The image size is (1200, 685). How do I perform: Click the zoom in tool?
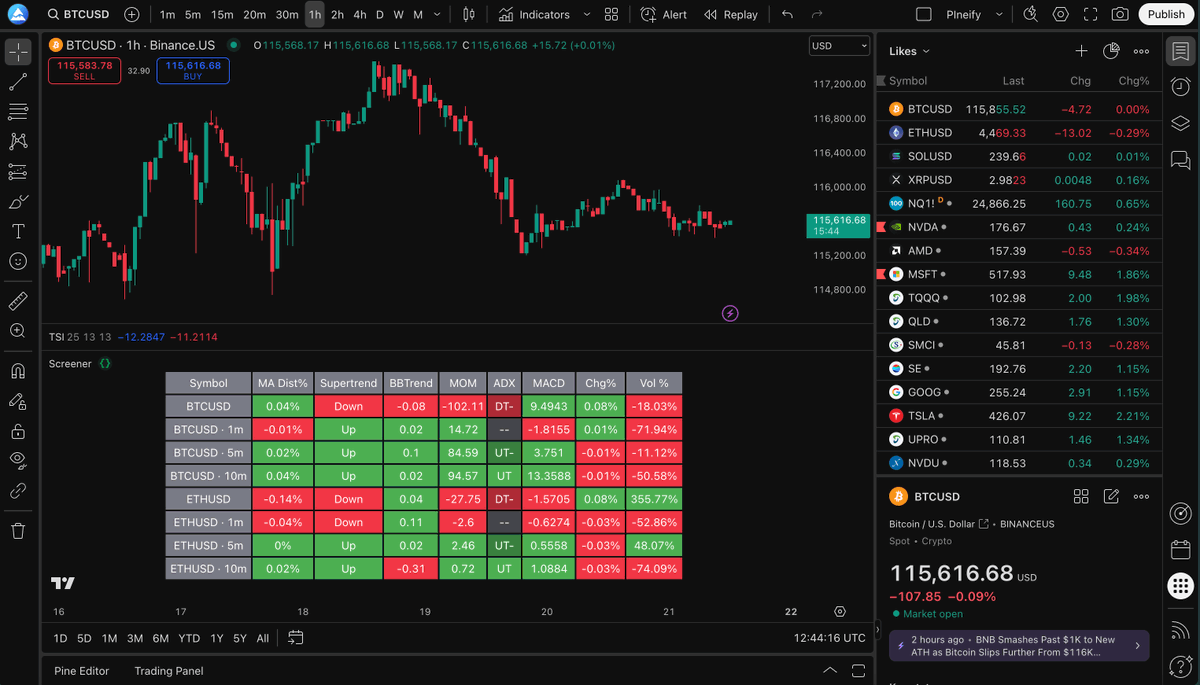[18, 330]
